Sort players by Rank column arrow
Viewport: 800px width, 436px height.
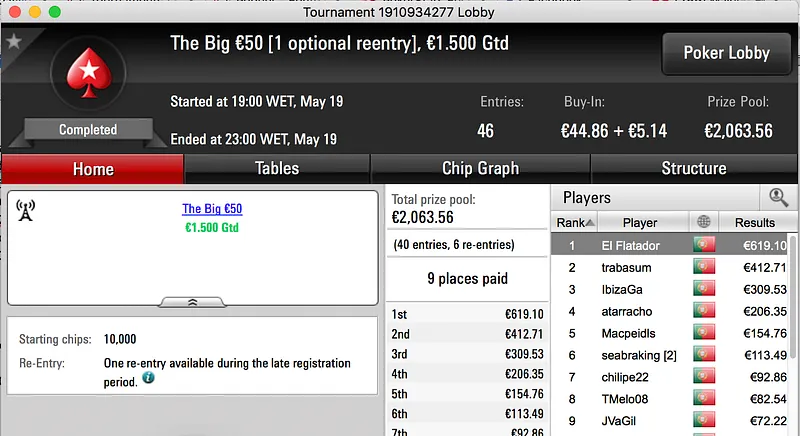coord(590,223)
